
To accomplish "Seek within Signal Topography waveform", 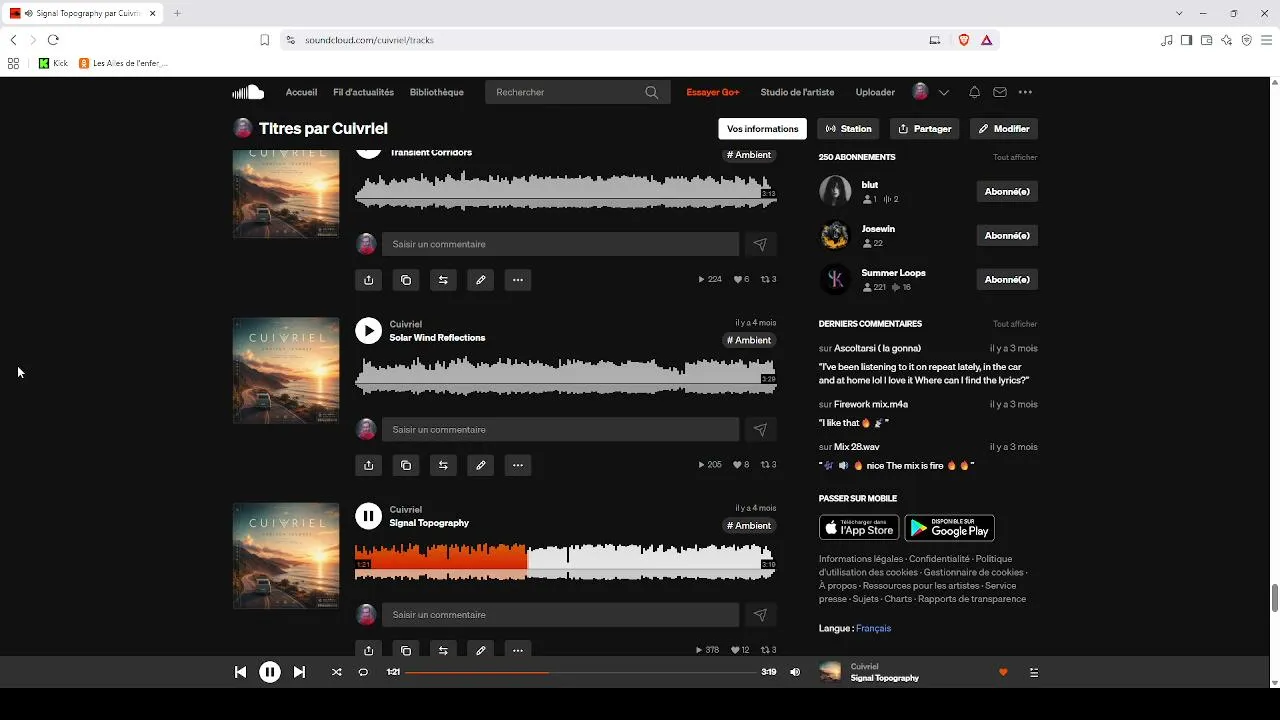I will point(565,562).
